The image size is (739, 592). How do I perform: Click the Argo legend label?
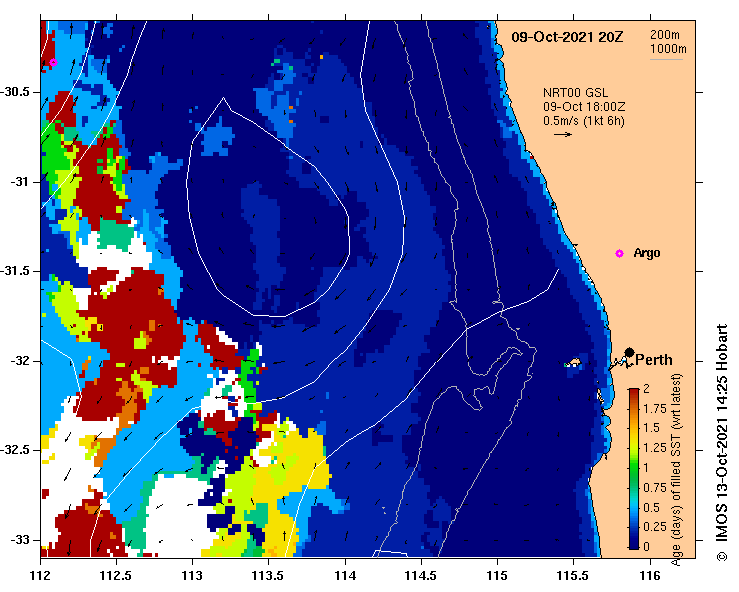tap(647, 253)
